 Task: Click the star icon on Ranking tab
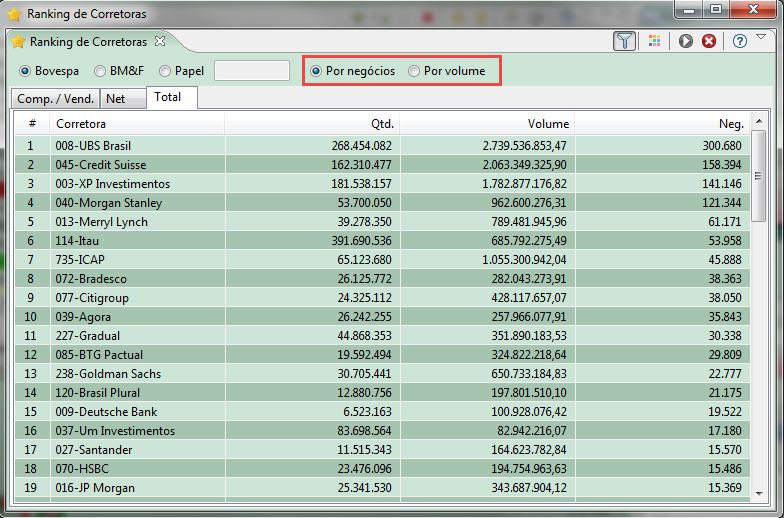coord(18,42)
